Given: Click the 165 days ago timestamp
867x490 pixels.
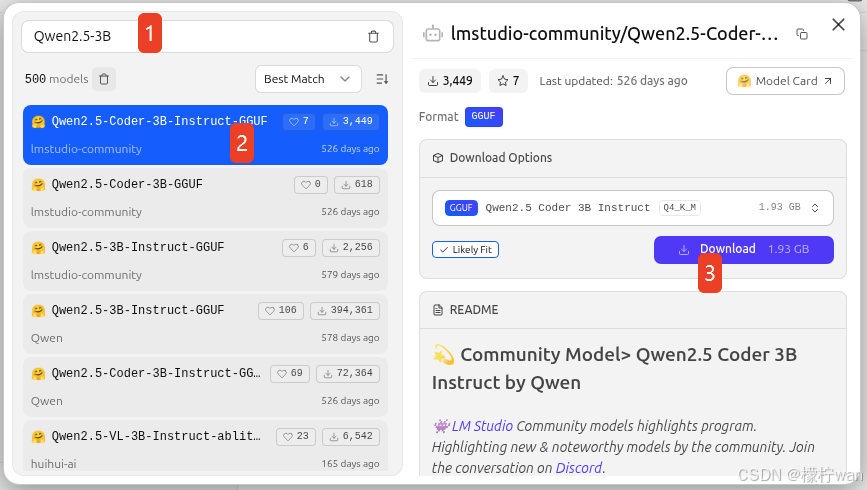Looking at the screenshot, I should 350,463.
